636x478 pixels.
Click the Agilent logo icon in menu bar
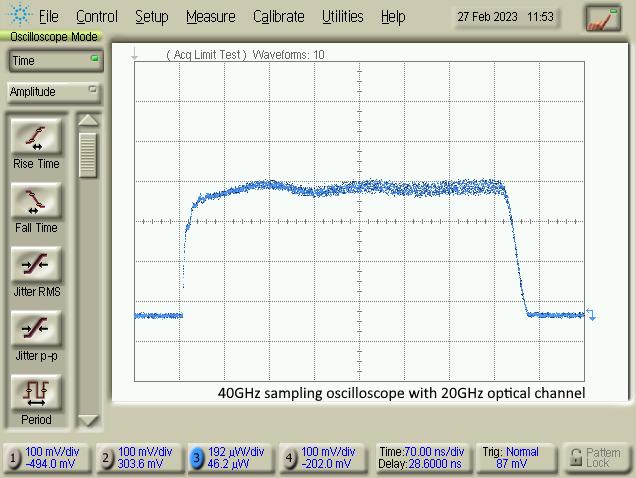[17, 17]
